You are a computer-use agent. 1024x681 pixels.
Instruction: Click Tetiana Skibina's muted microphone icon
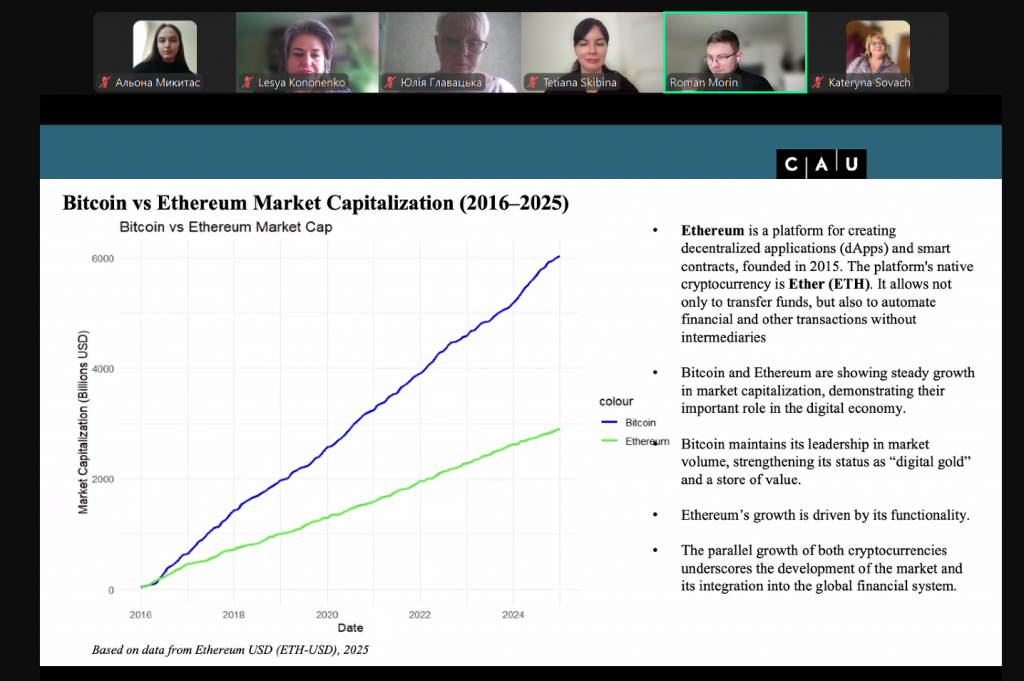(x=532, y=83)
